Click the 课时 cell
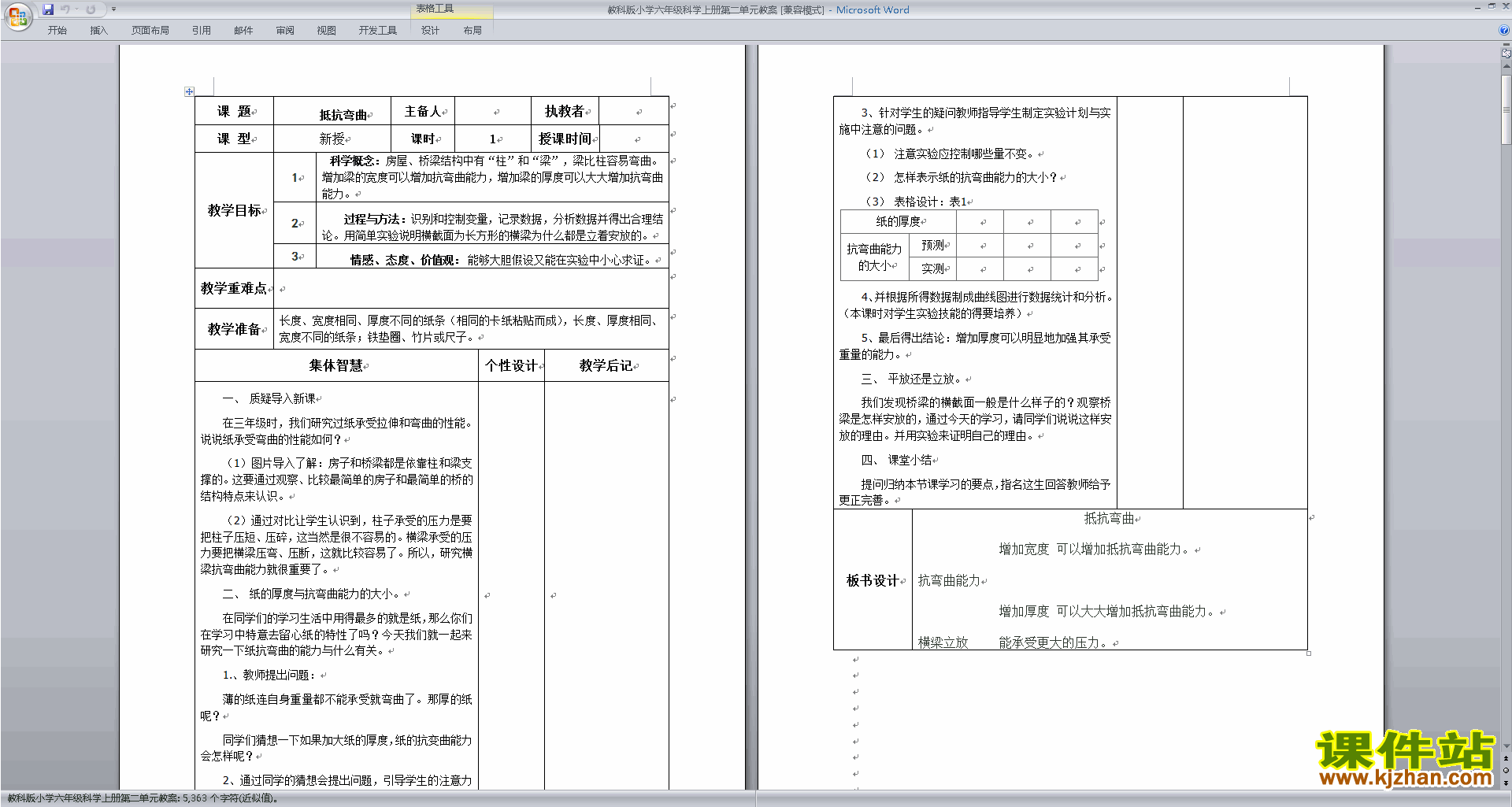Viewport: 1512px width, 807px height. pos(424,139)
